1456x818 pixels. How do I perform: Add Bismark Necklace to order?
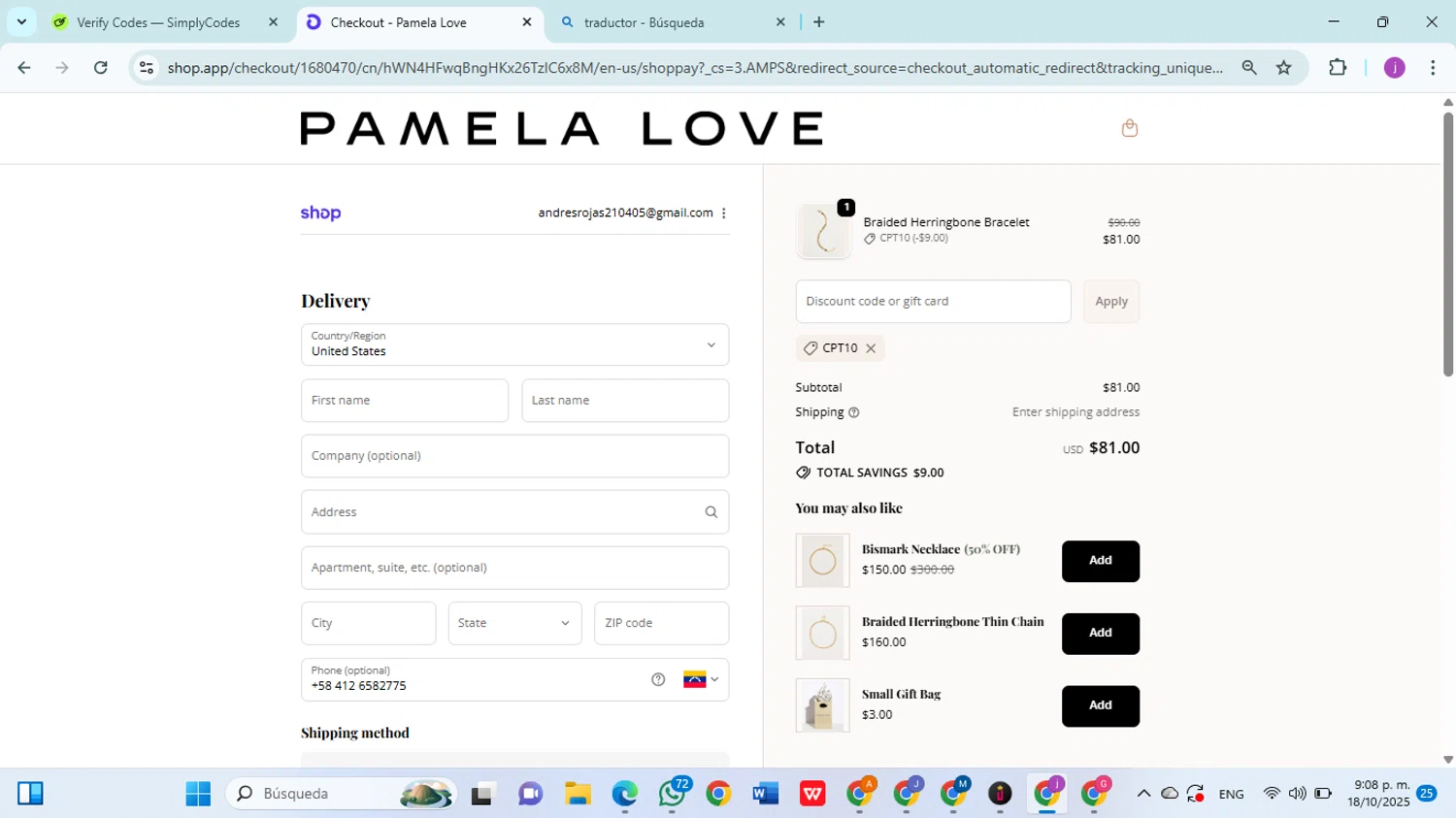(1100, 561)
